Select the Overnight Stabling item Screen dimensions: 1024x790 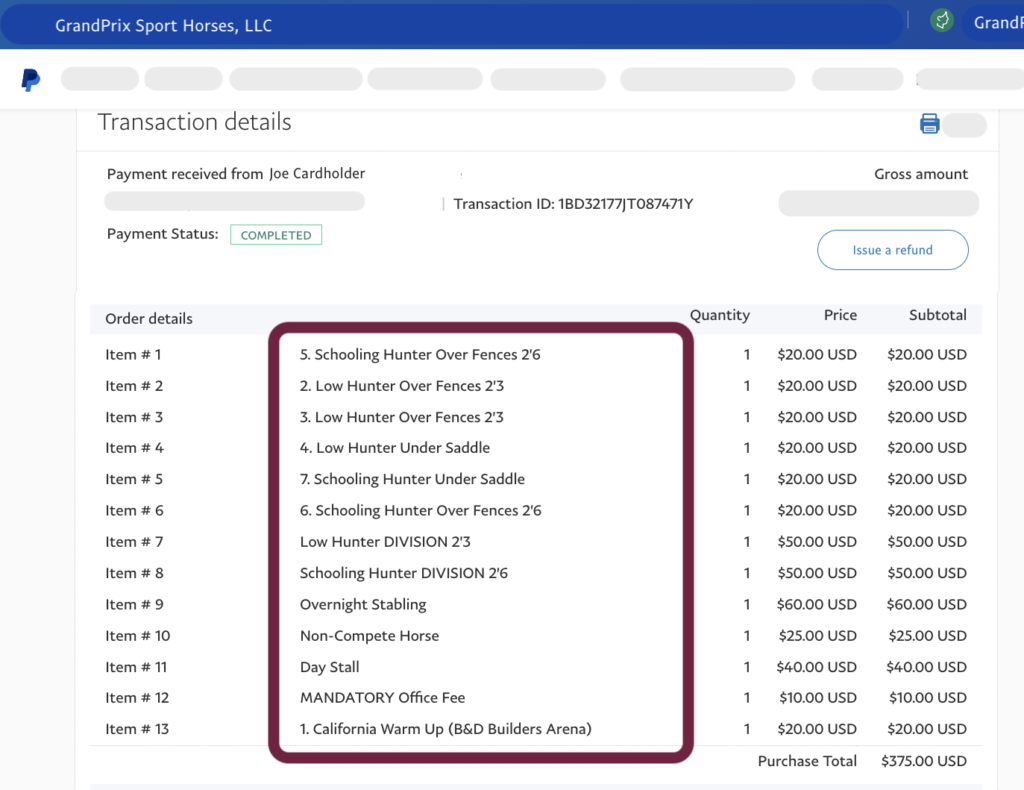click(x=363, y=605)
